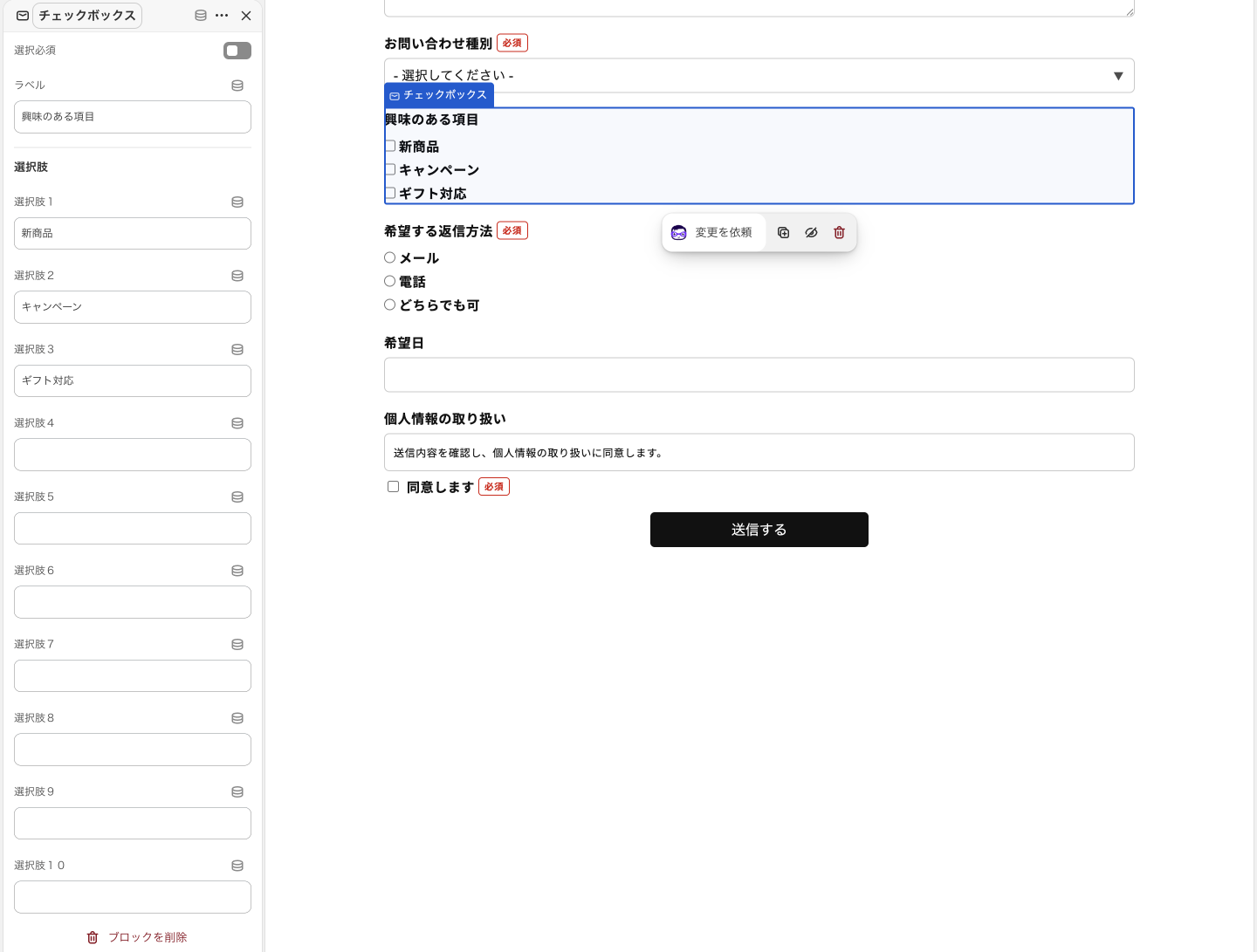Click the database icon beside 選択肢10

coord(237,866)
